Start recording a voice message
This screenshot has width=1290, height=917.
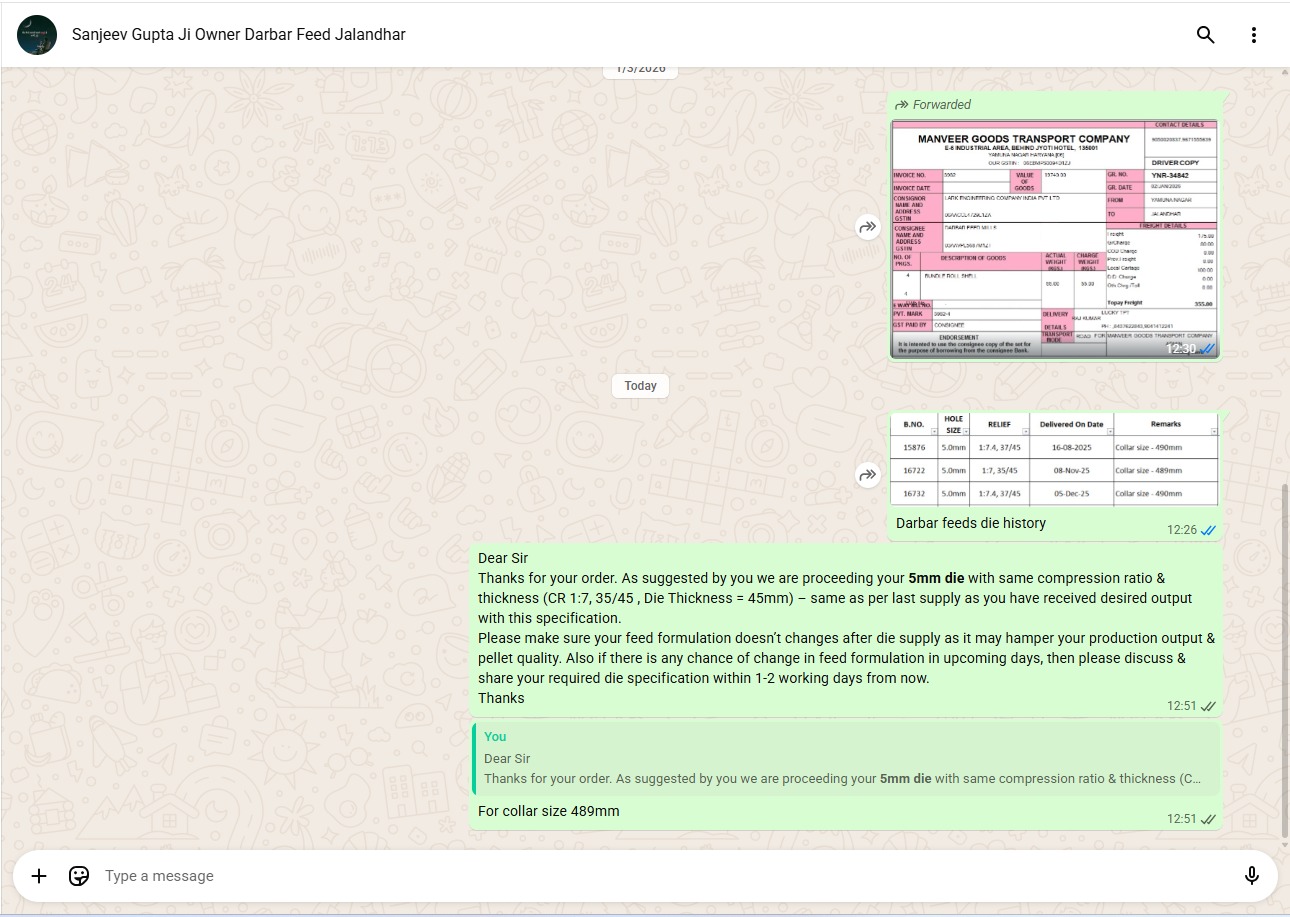click(1251, 876)
